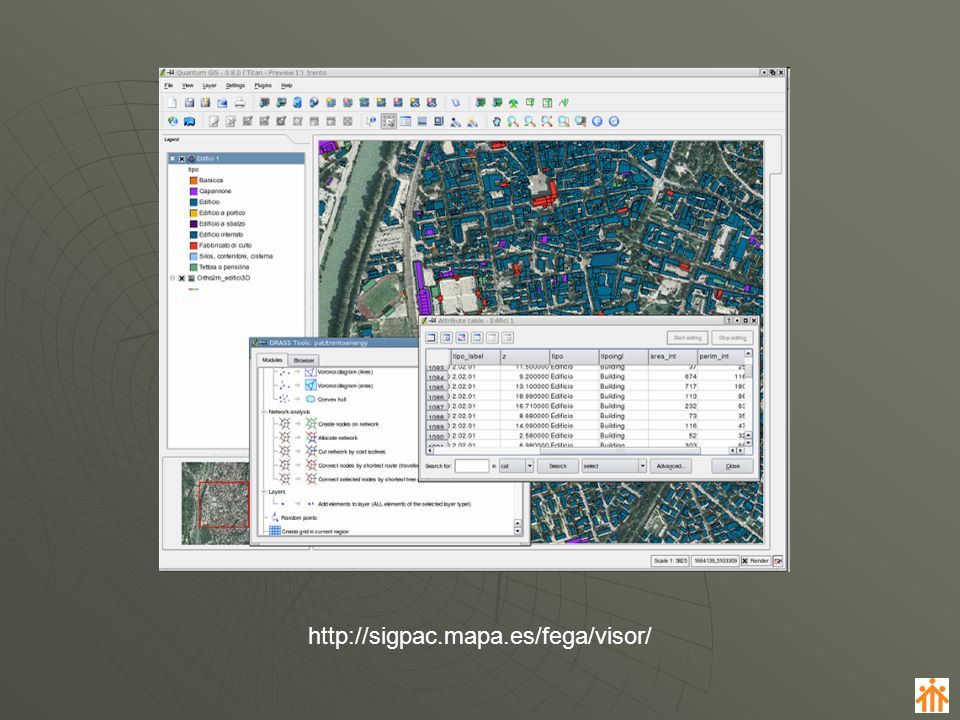Toggle the Render checkbox in status bar
This screenshot has width=960, height=720.
[x=745, y=561]
